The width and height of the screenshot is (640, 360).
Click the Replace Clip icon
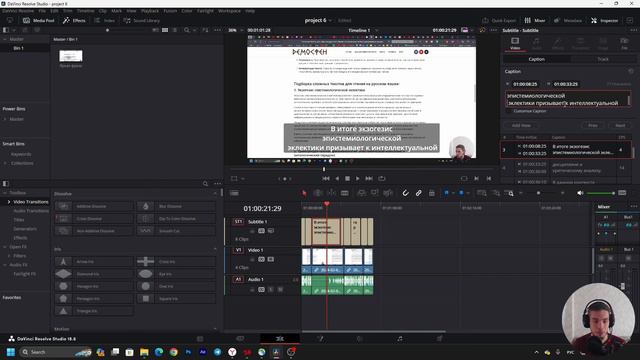coord(388,193)
